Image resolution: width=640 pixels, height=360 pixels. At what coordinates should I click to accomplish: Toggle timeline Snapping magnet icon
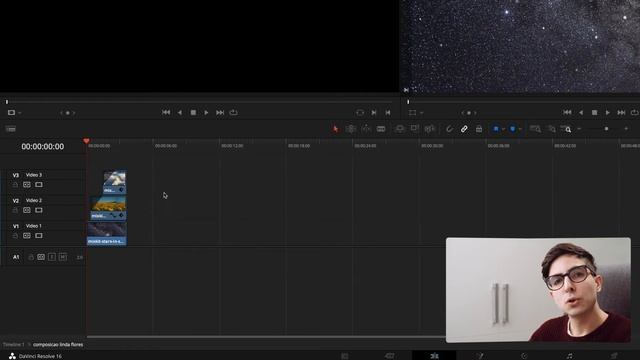point(449,129)
